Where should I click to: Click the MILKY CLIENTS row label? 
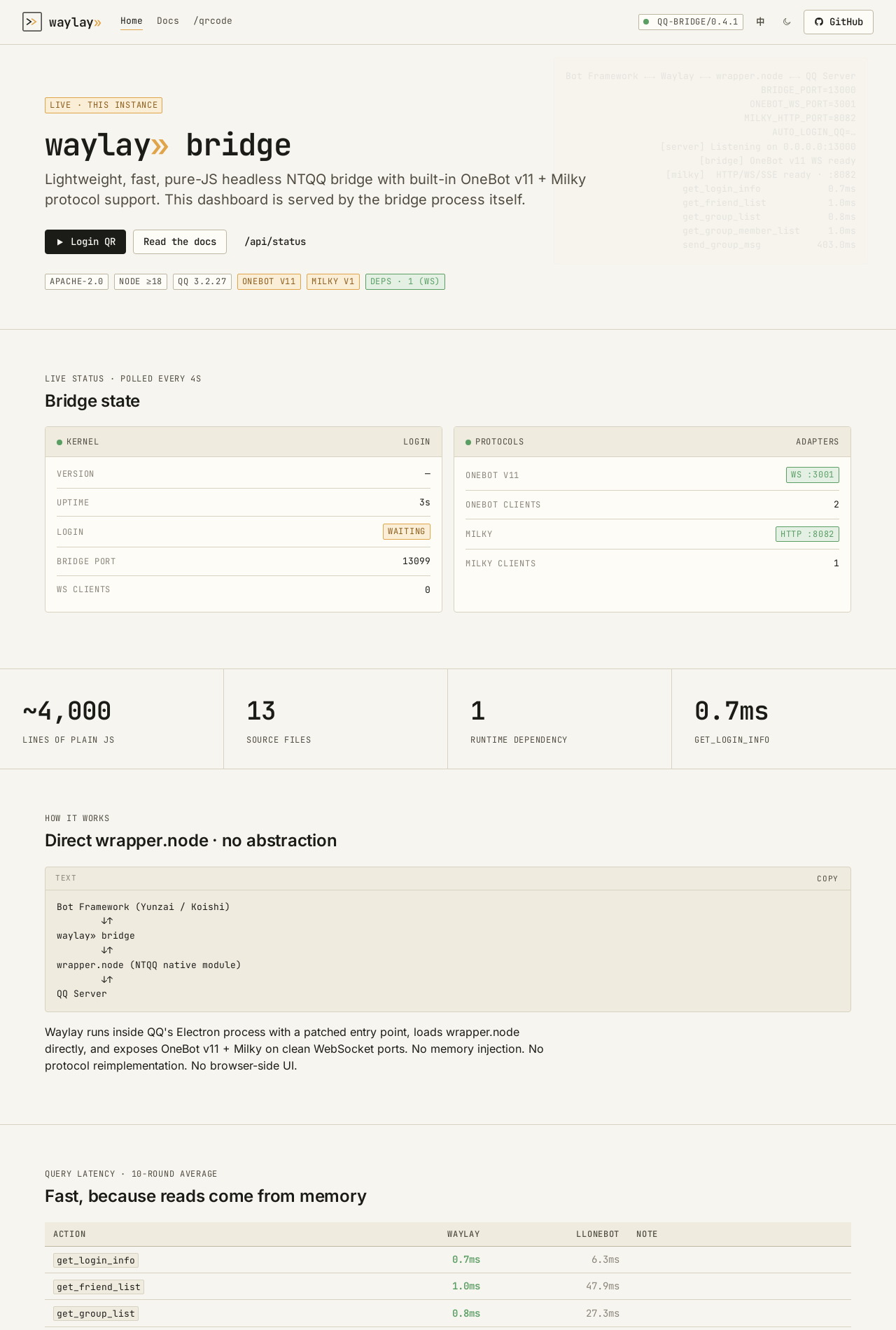pyautogui.click(x=500, y=563)
